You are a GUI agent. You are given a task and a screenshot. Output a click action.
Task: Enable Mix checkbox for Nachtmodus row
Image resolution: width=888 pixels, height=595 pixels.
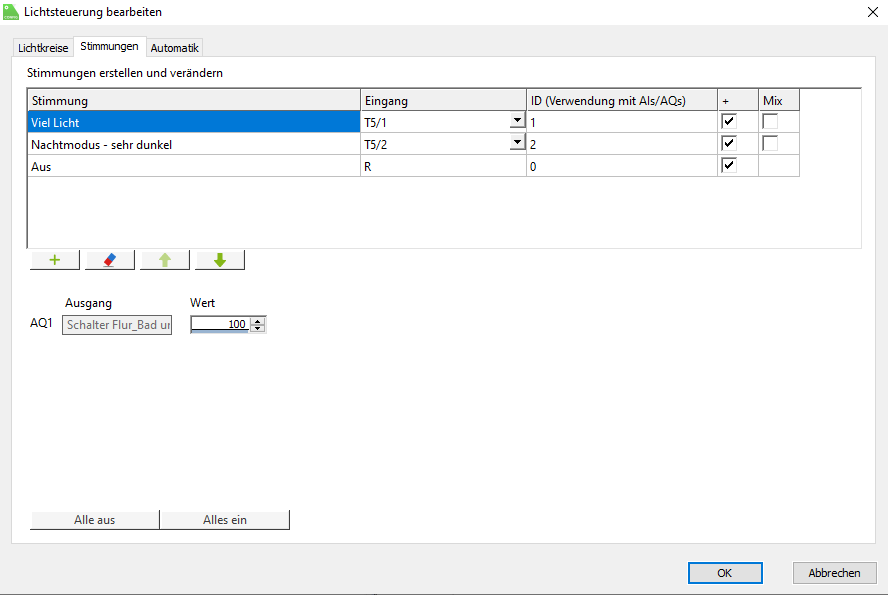click(770, 144)
